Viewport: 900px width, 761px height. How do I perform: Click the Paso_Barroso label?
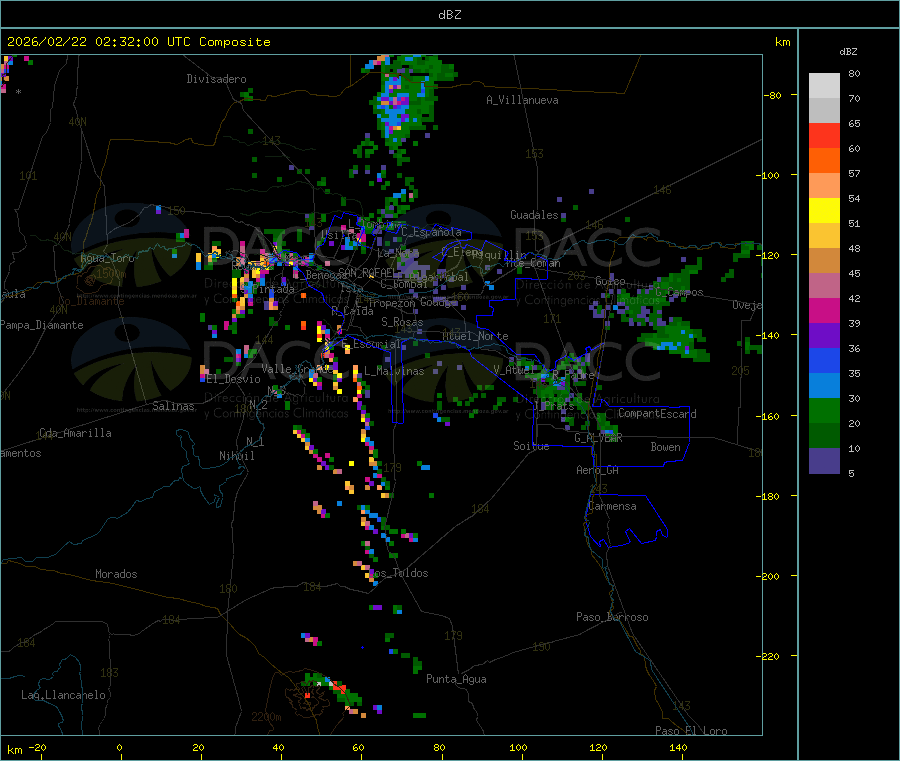612,617
